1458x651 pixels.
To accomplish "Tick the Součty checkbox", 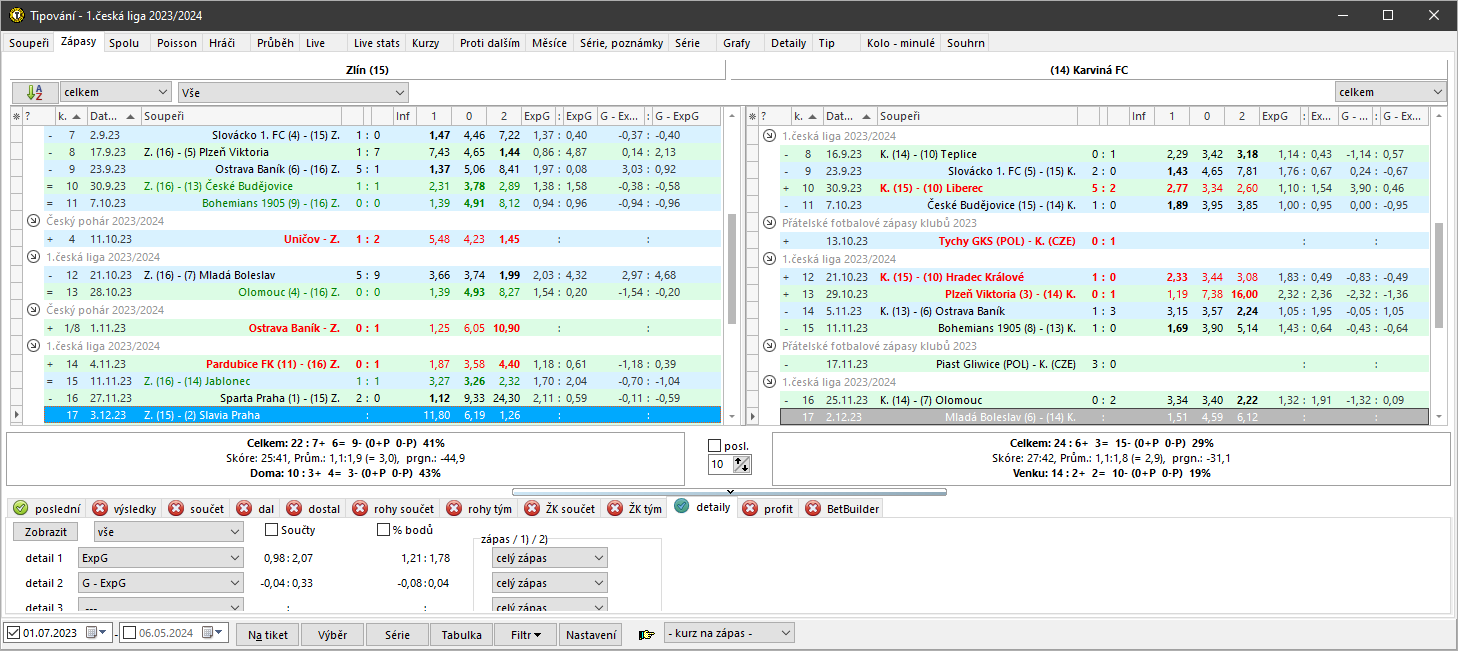I will click(271, 529).
